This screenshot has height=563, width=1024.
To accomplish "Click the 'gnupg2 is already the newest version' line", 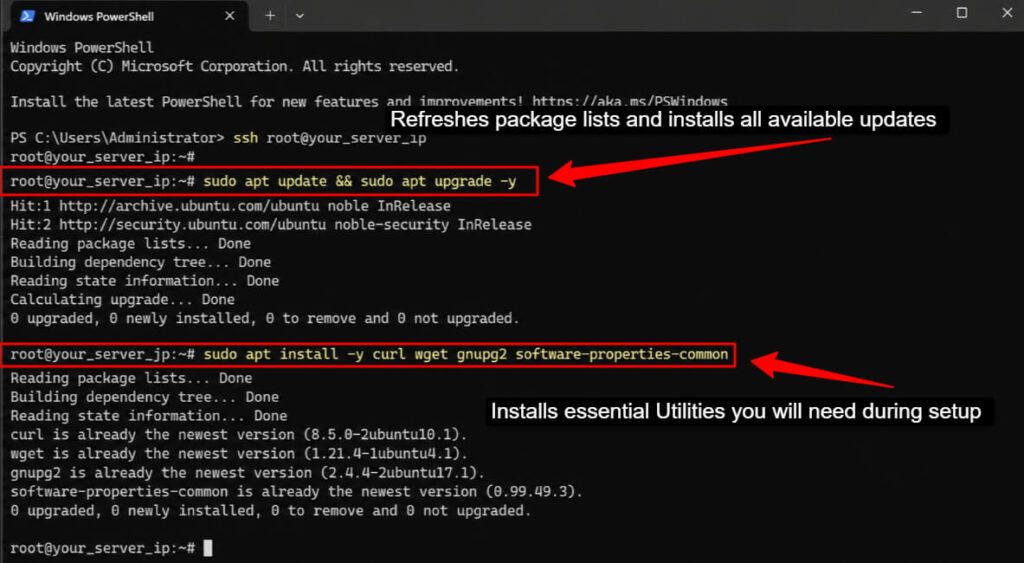I will point(248,473).
